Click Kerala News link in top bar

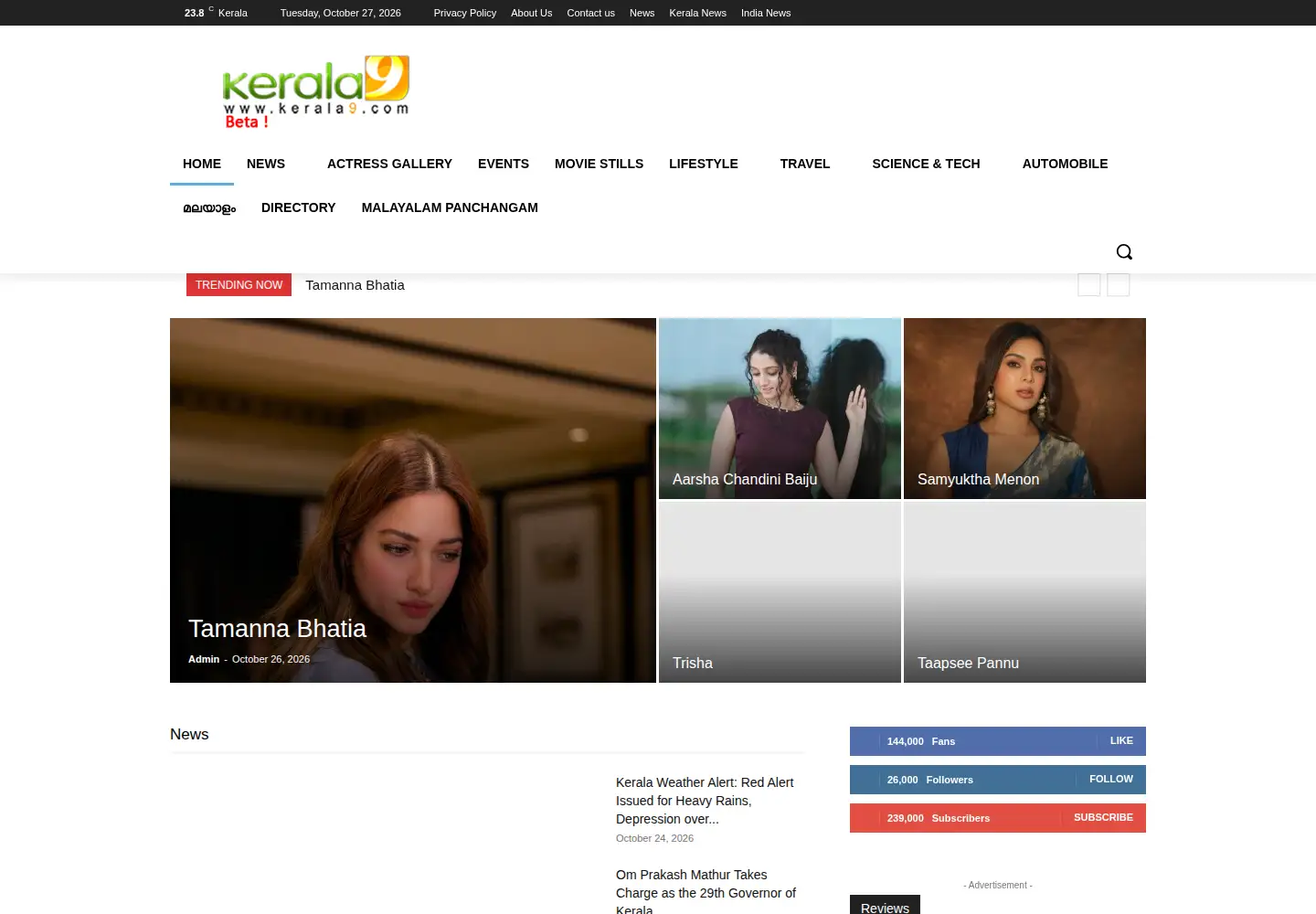(x=697, y=13)
